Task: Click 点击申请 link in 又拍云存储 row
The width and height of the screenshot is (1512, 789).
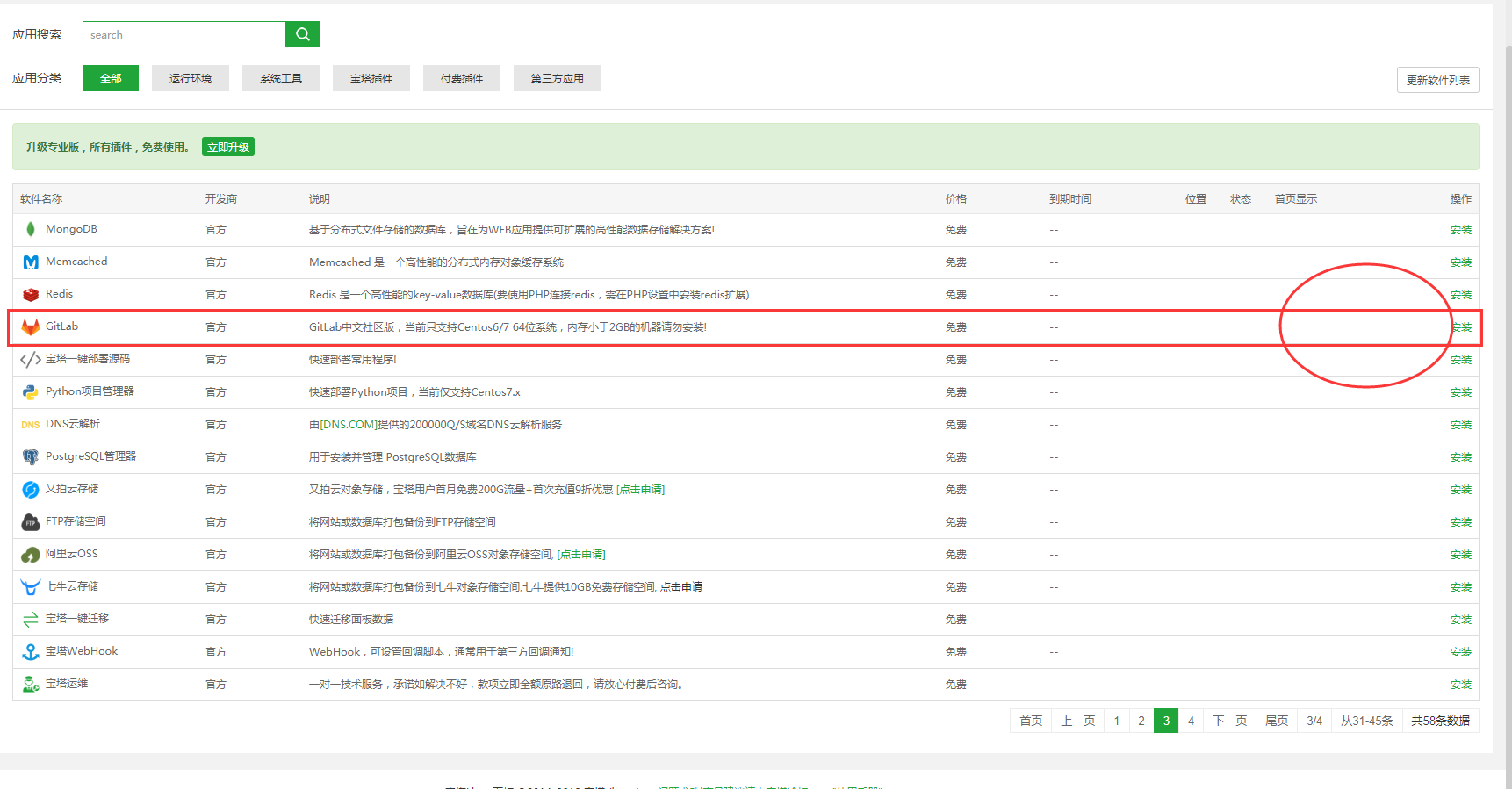Action: pyautogui.click(x=641, y=490)
